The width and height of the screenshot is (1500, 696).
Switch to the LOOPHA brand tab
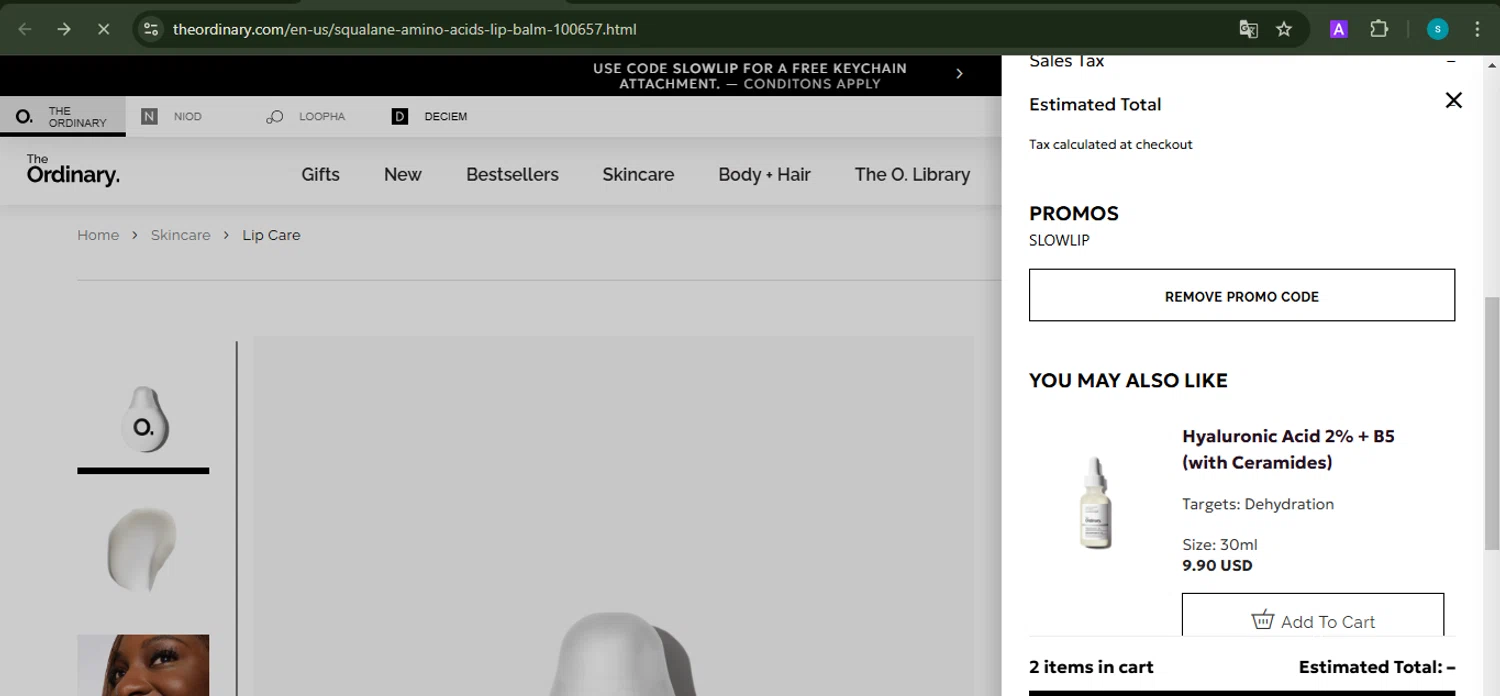pos(306,117)
